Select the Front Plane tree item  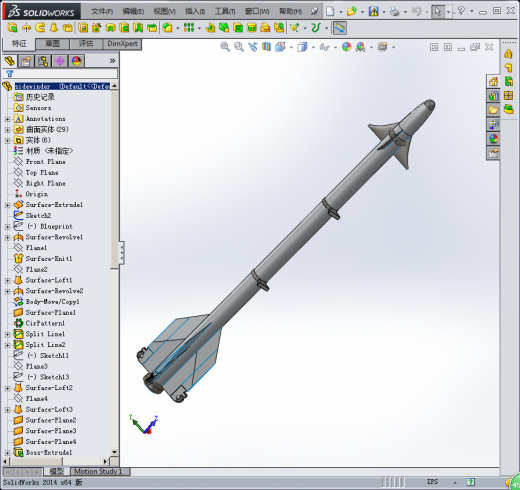pos(46,162)
